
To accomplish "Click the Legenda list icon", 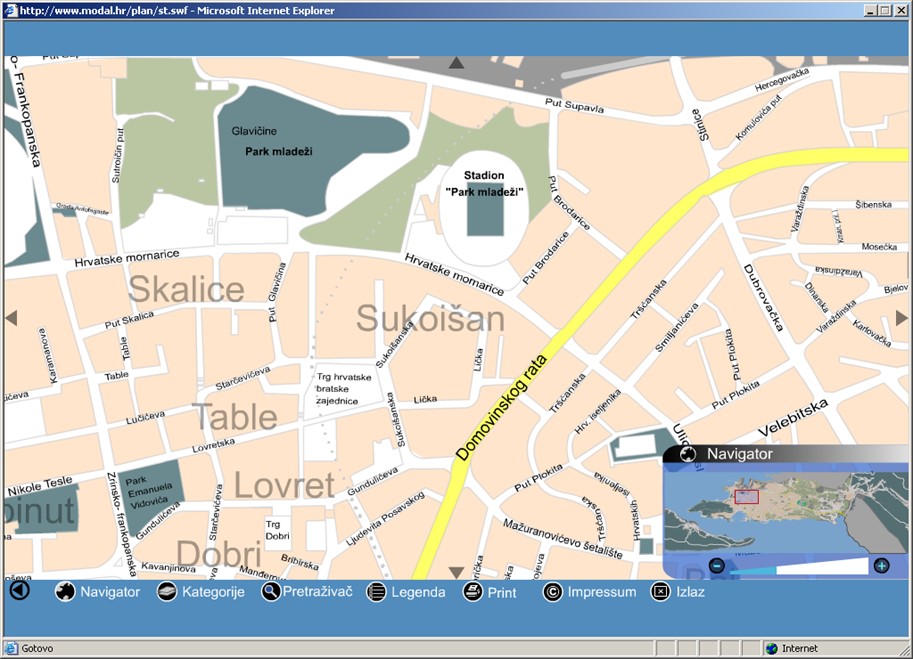I will 376,592.
